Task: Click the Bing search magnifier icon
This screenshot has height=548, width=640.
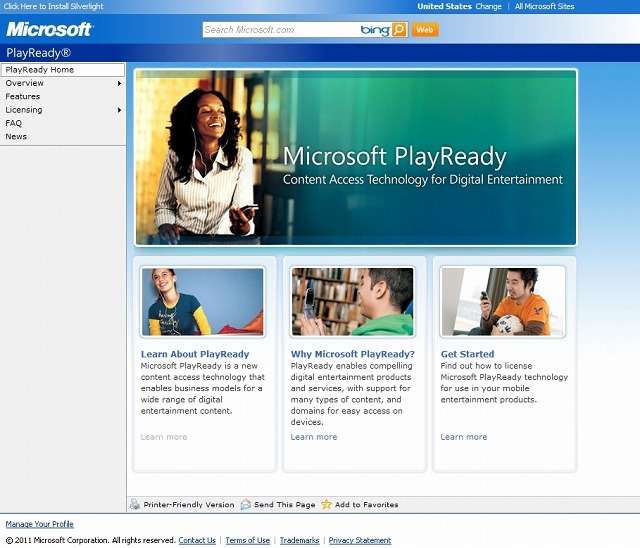Action: pyautogui.click(x=399, y=29)
